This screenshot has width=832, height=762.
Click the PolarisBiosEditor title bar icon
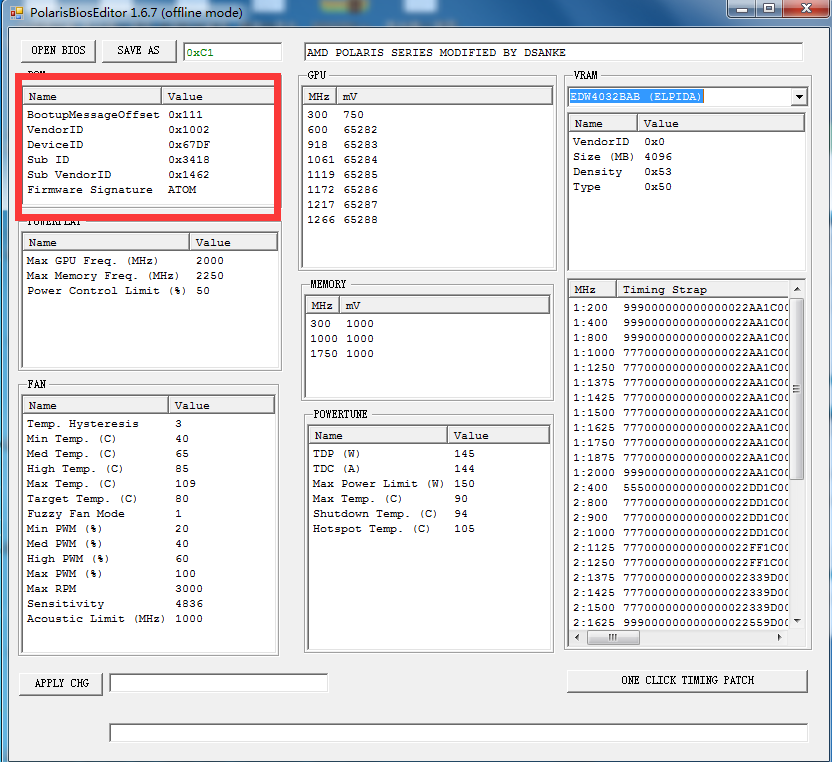(16, 11)
